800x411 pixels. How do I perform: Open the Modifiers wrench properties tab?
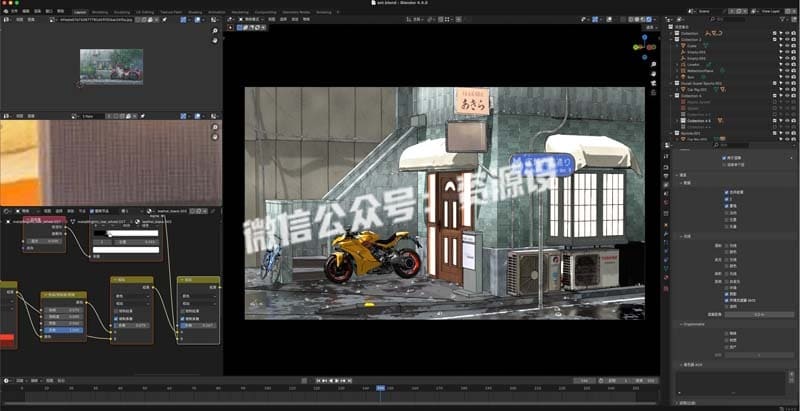coord(666,234)
